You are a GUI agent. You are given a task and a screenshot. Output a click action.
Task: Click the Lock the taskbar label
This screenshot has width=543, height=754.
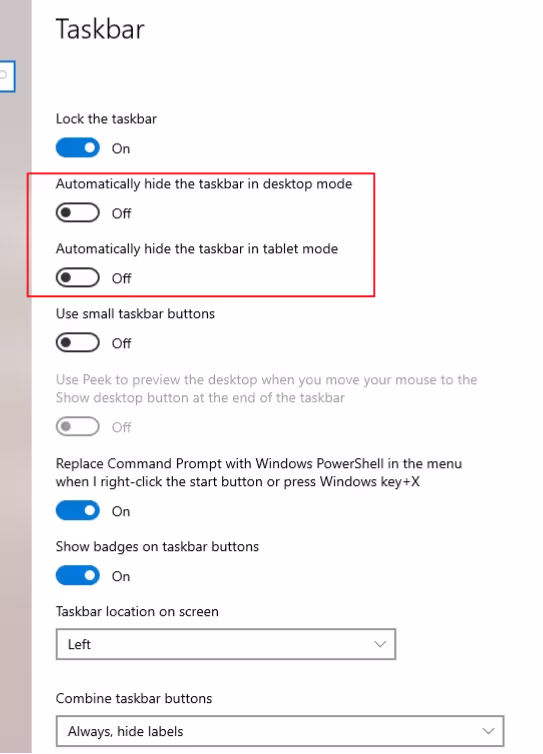[106, 119]
